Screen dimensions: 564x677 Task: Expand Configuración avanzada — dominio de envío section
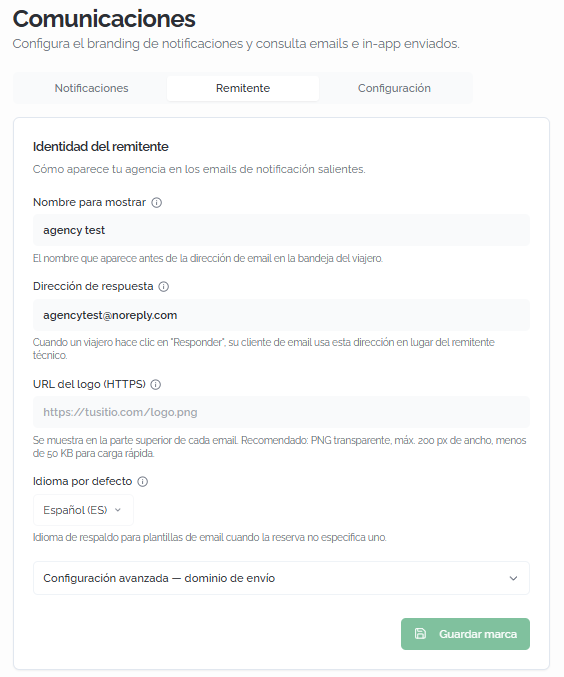[x=281, y=578]
